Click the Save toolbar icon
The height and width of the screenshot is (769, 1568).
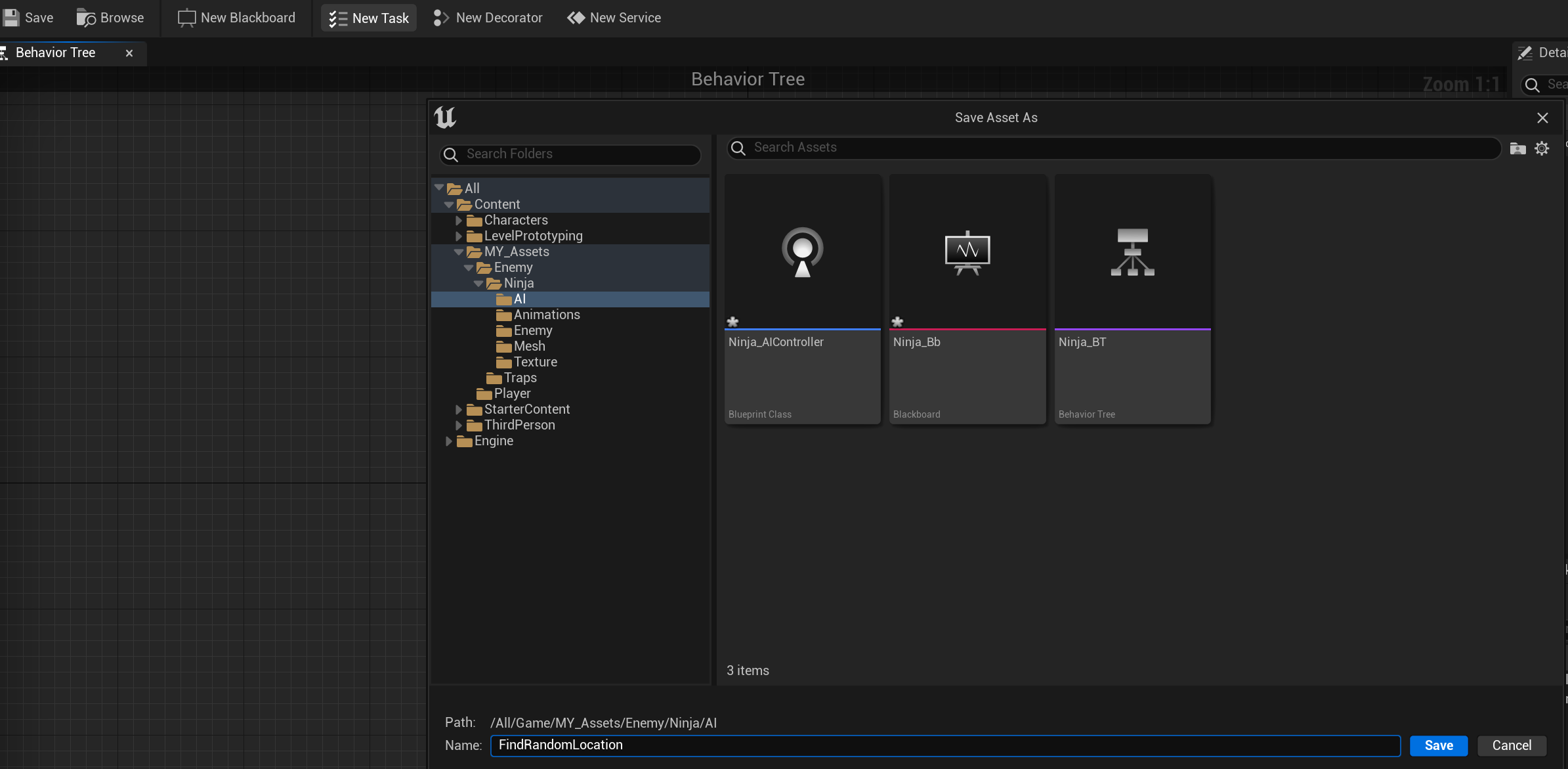point(12,18)
